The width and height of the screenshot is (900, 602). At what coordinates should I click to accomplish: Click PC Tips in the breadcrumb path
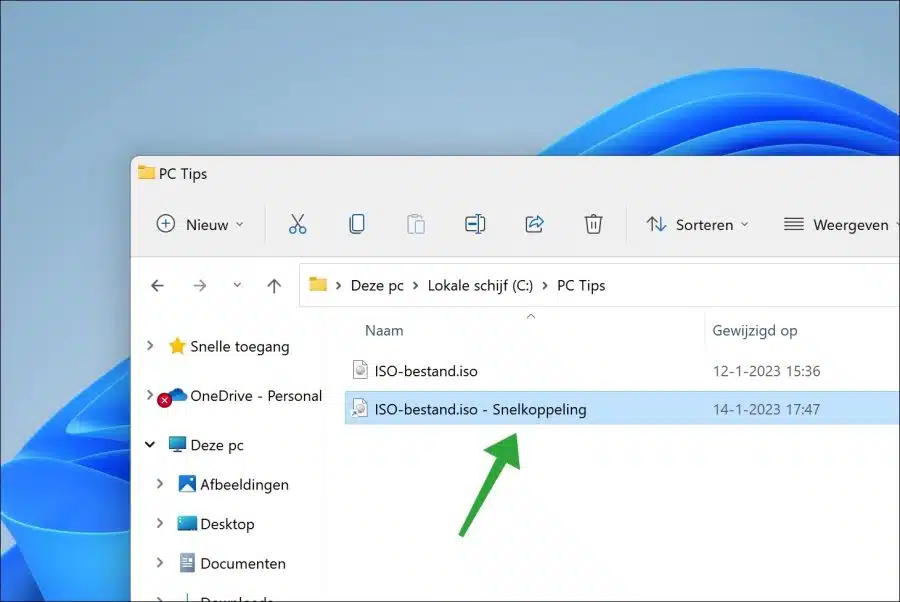[x=581, y=285]
